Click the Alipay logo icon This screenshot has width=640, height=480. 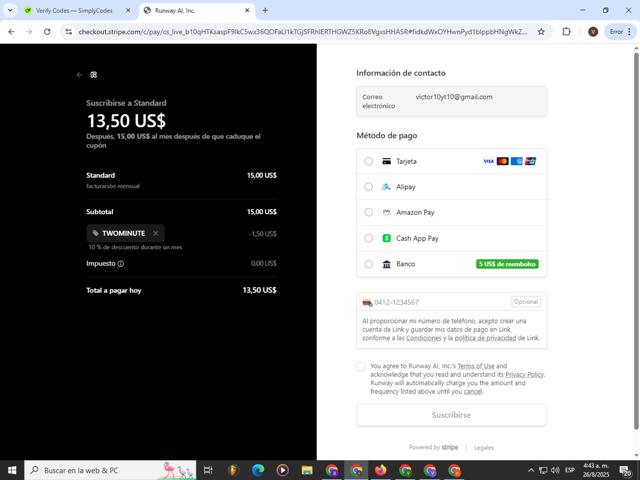(x=387, y=187)
